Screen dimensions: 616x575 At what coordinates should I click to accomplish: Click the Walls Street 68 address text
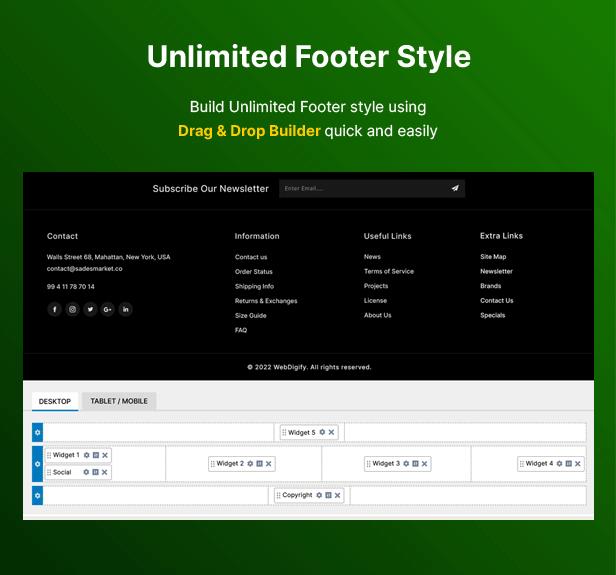[108, 257]
